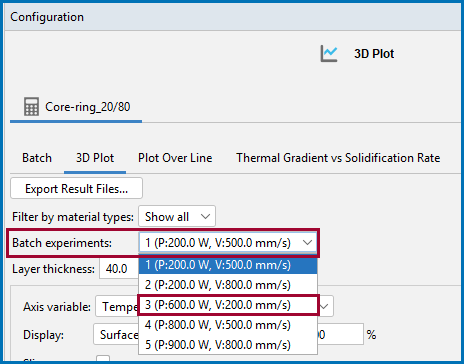Click Export Result Files button
The height and width of the screenshot is (364, 464).
pyautogui.click(x=77, y=189)
